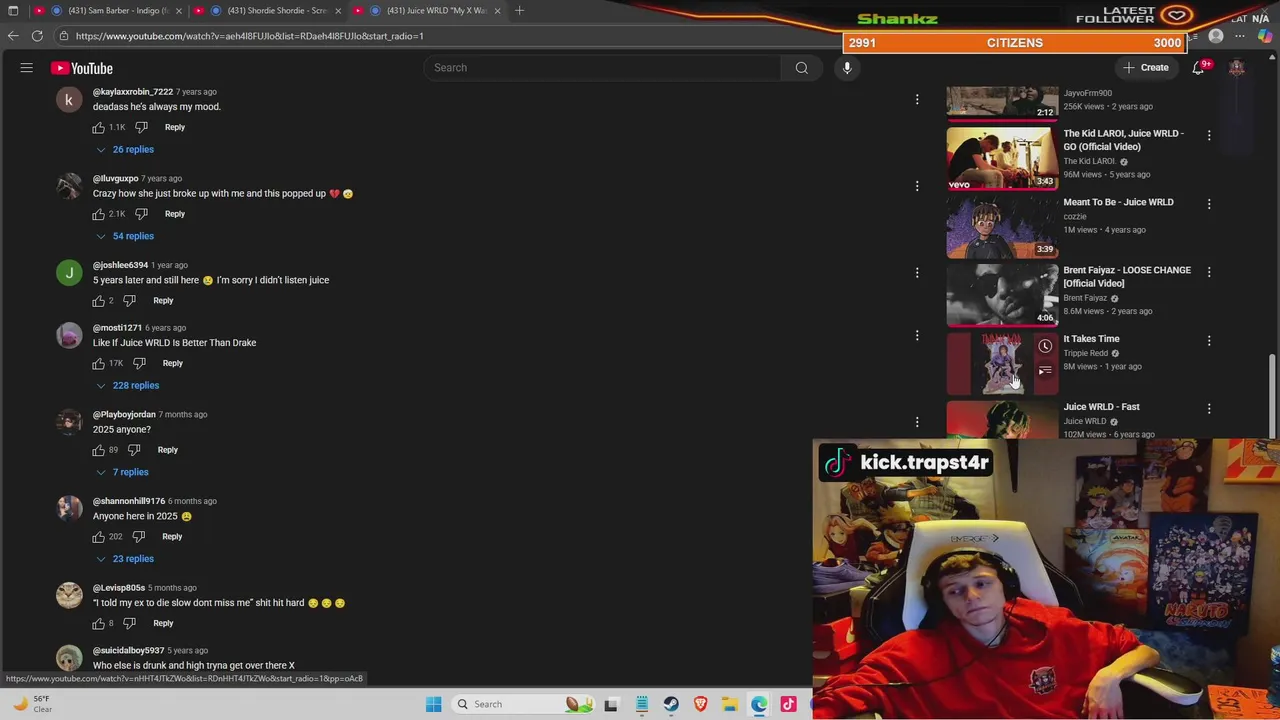The height and width of the screenshot is (720, 1280).
Task: Reply to @shannonhill9176's comment
Action: [x=172, y=537]
